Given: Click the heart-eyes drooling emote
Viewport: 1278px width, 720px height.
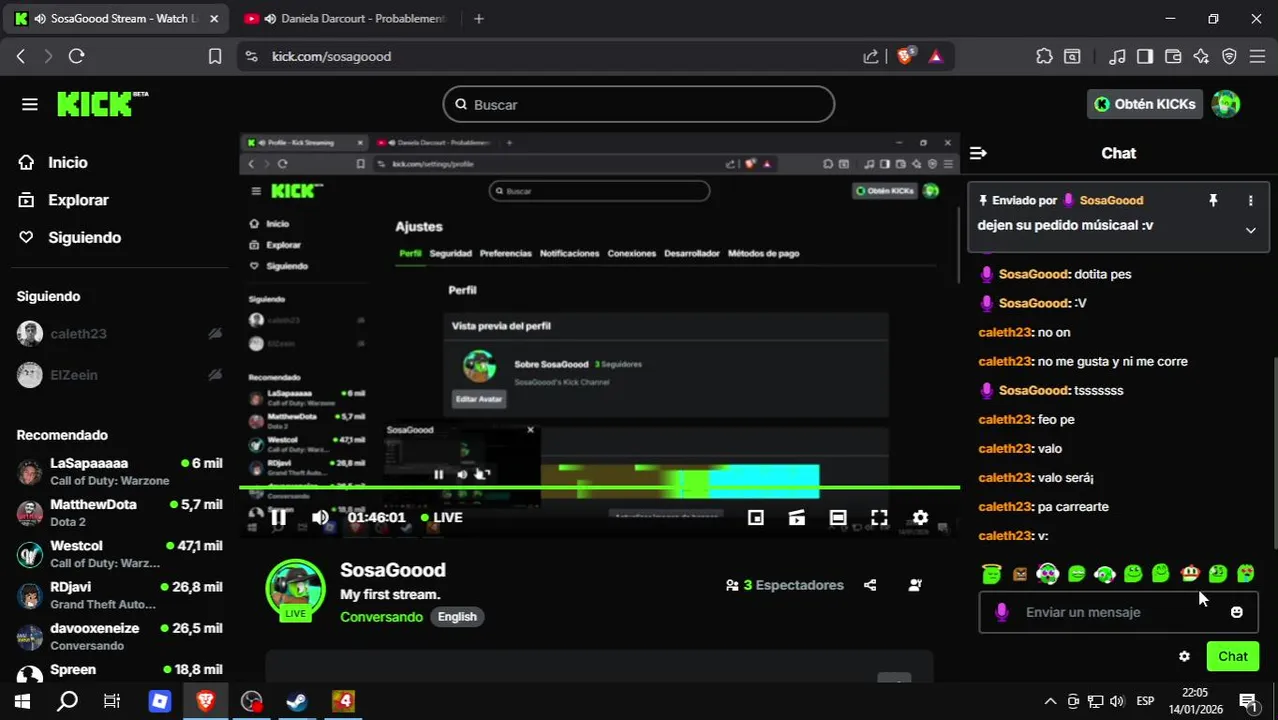Looking at the screenshot, I should click(x=1245, y=573).
